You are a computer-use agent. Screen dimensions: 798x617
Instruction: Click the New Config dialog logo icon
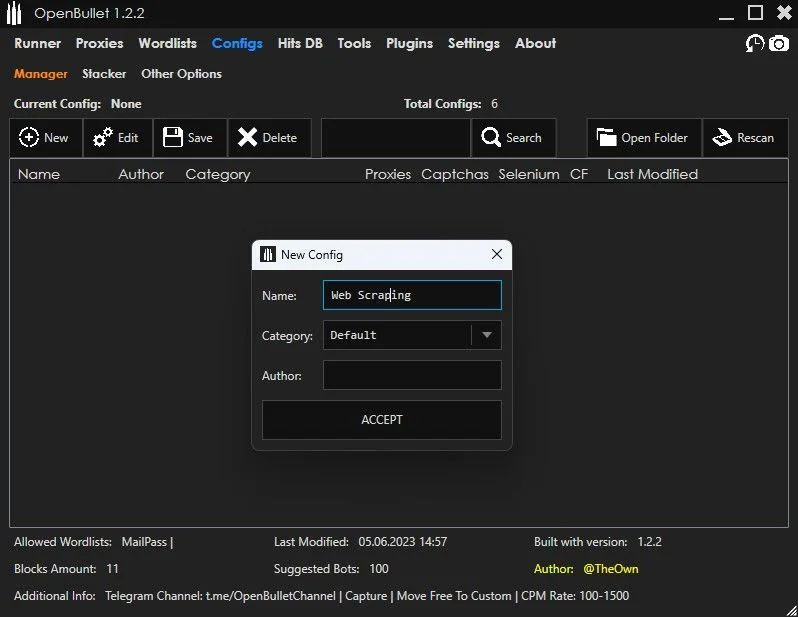tap(268, 254)
